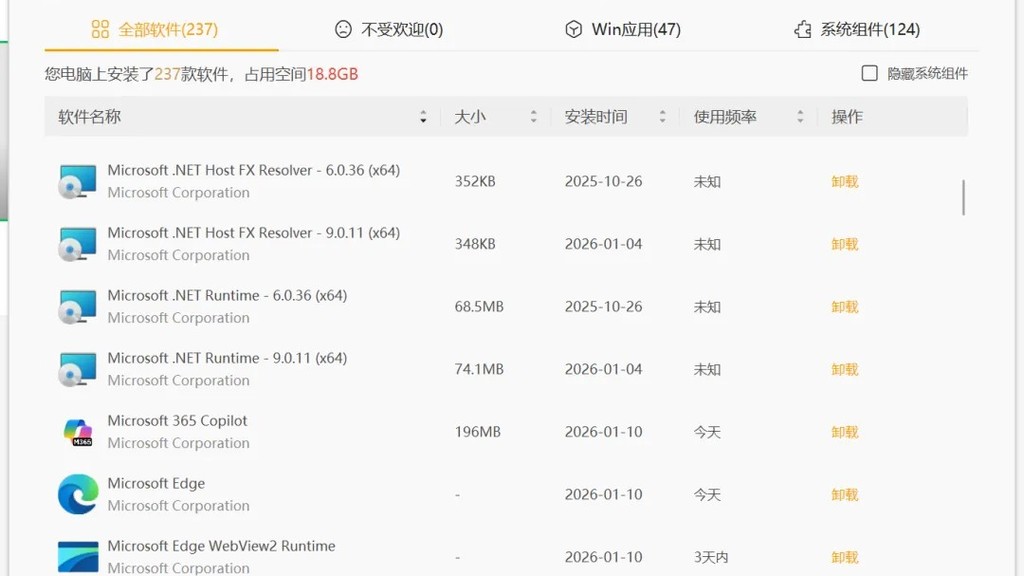Click the .NET Host FX Resolver 6.0.36 icon
The height and width of the screenshot is (576, 1024).
click(x=77, y=182)
